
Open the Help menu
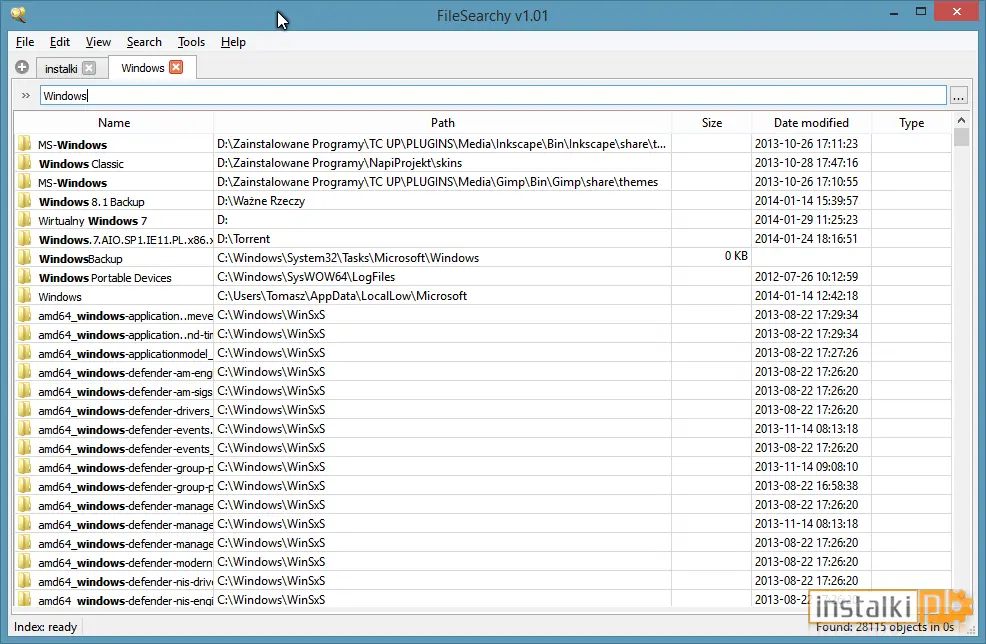tap(233, 42)
